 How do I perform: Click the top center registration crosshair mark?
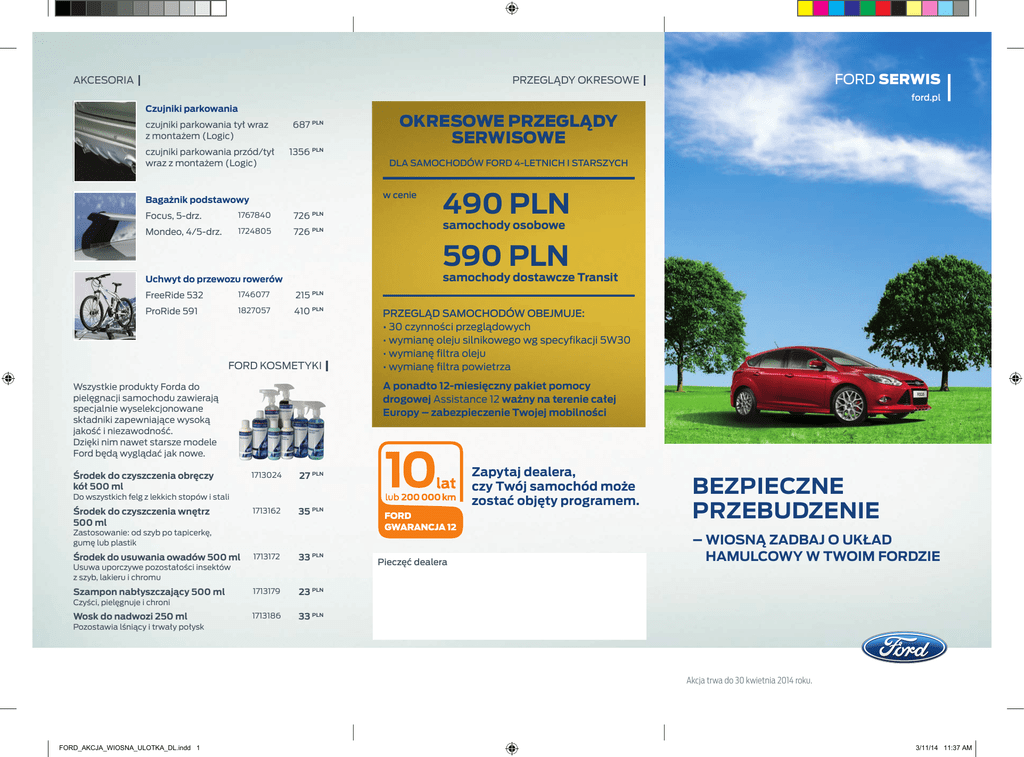(512, 9)
